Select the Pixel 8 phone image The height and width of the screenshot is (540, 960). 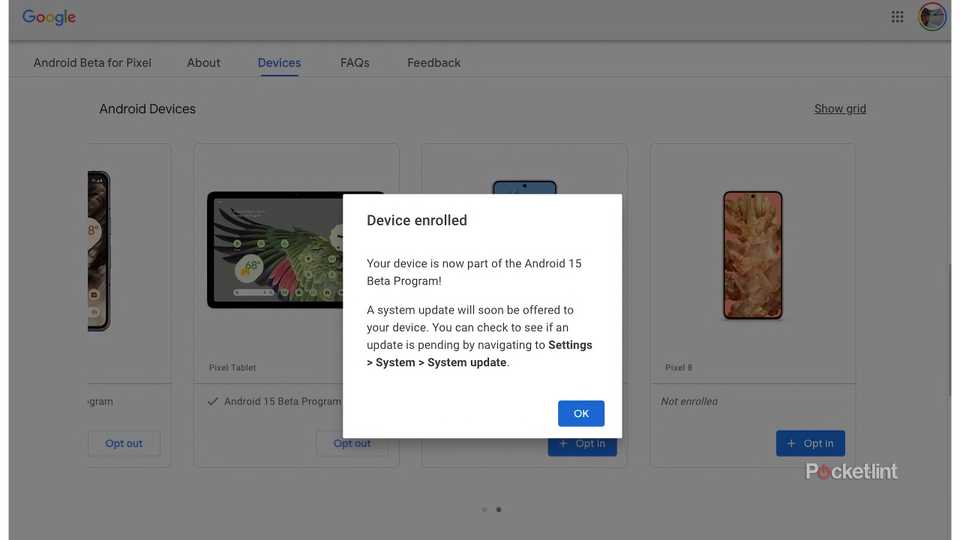tap(752, 255)
